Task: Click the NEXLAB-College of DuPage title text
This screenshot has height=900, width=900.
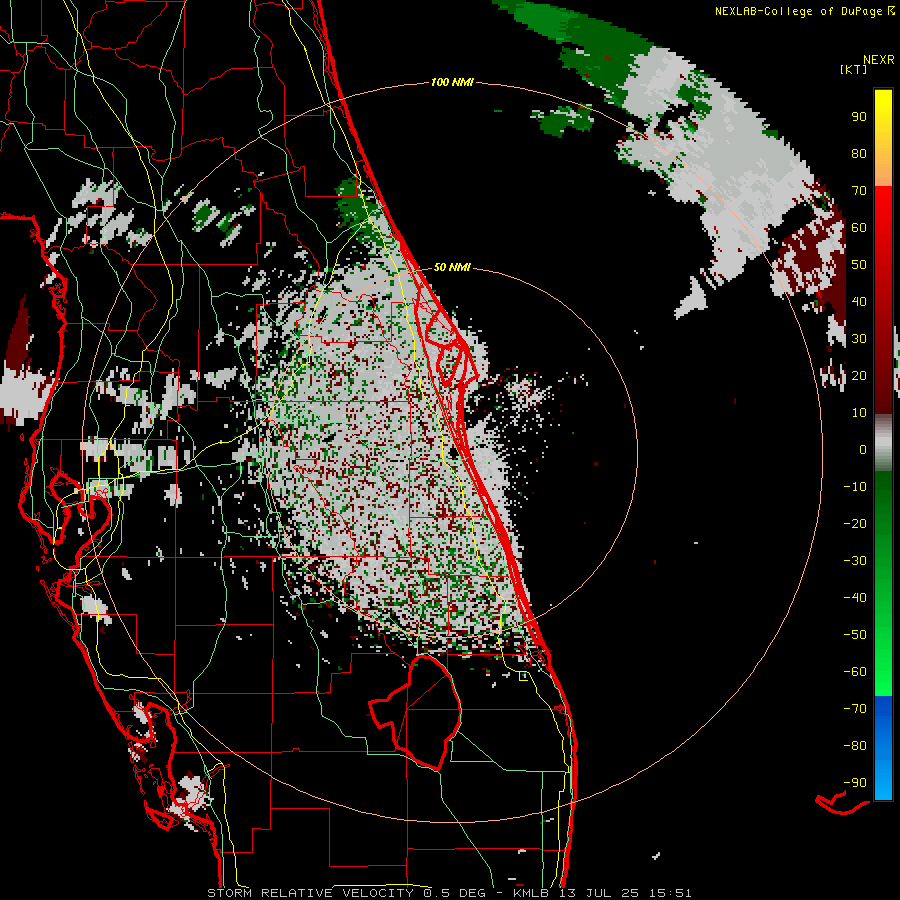Action: click(804, 11)
